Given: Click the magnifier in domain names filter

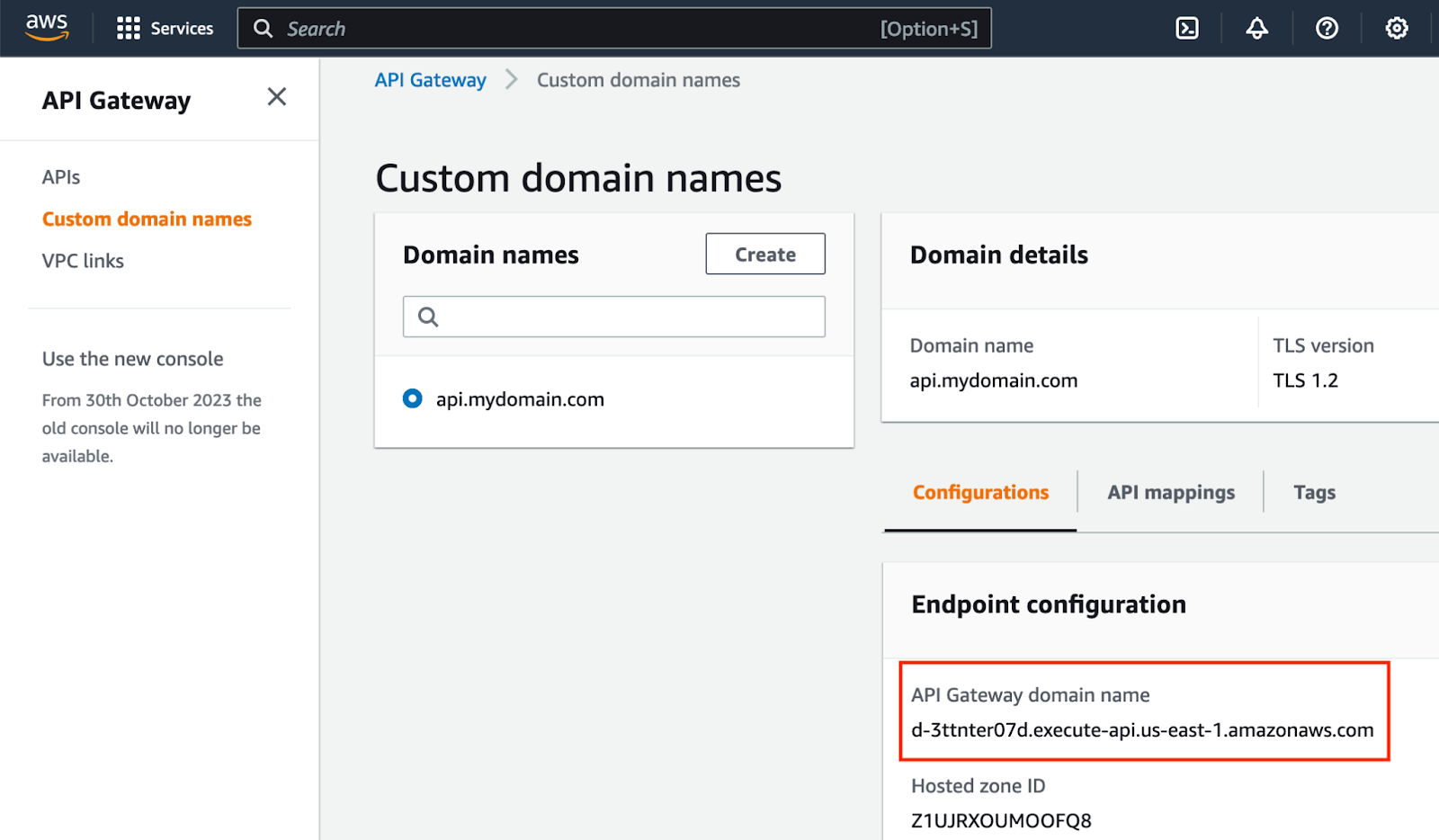Looking at the screenshot, I should pos(428,317).
